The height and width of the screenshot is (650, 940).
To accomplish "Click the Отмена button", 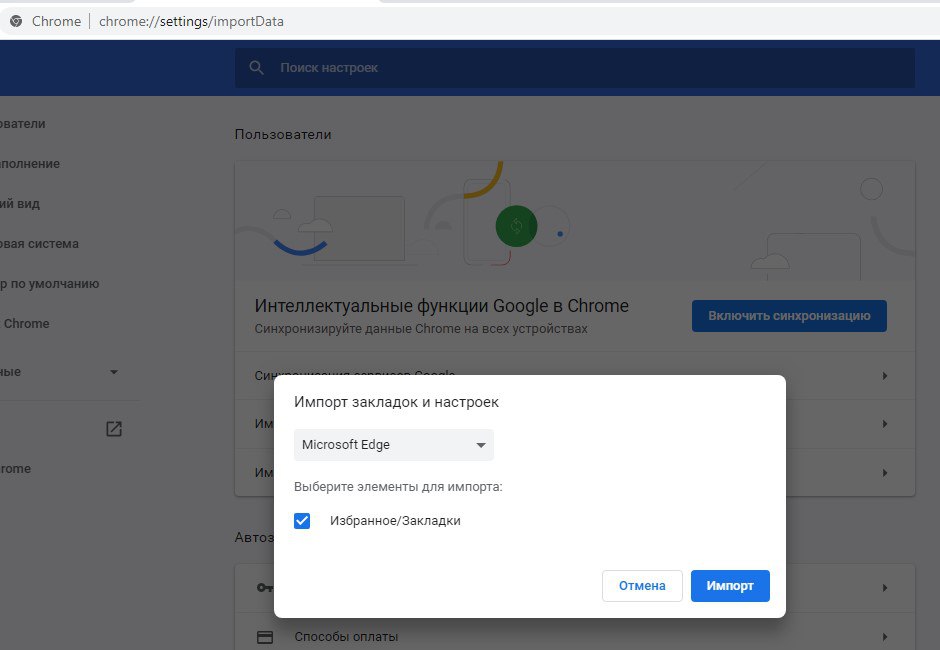I will [642, 586].
